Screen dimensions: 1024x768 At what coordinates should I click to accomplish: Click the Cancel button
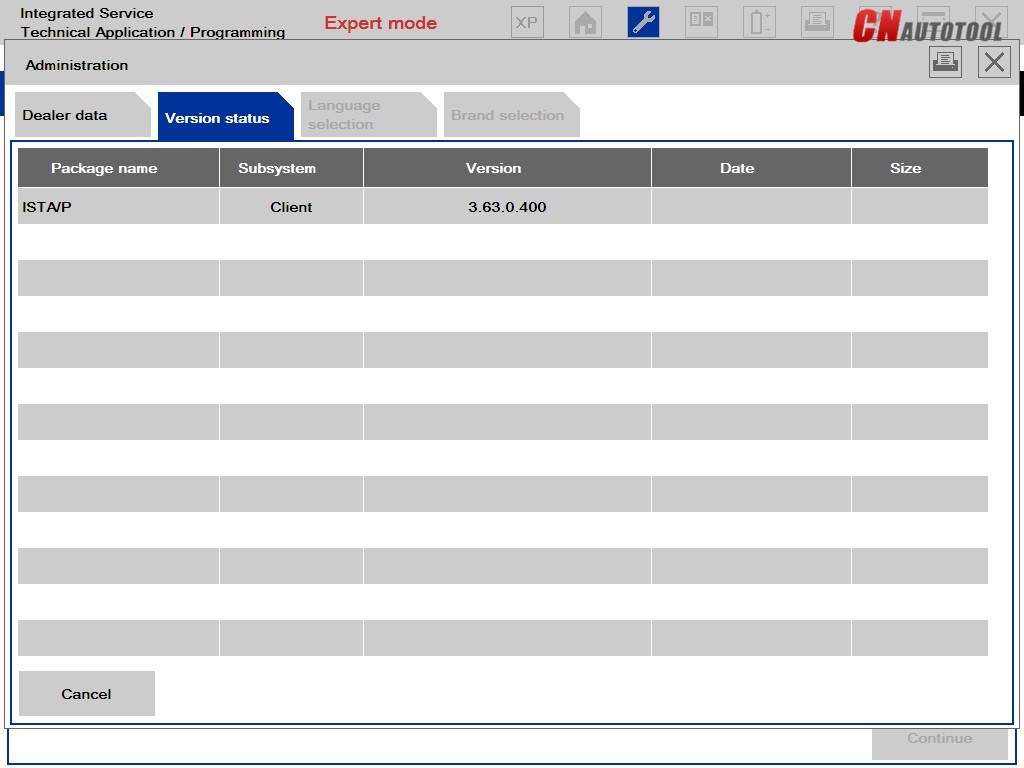coord(87,694)
